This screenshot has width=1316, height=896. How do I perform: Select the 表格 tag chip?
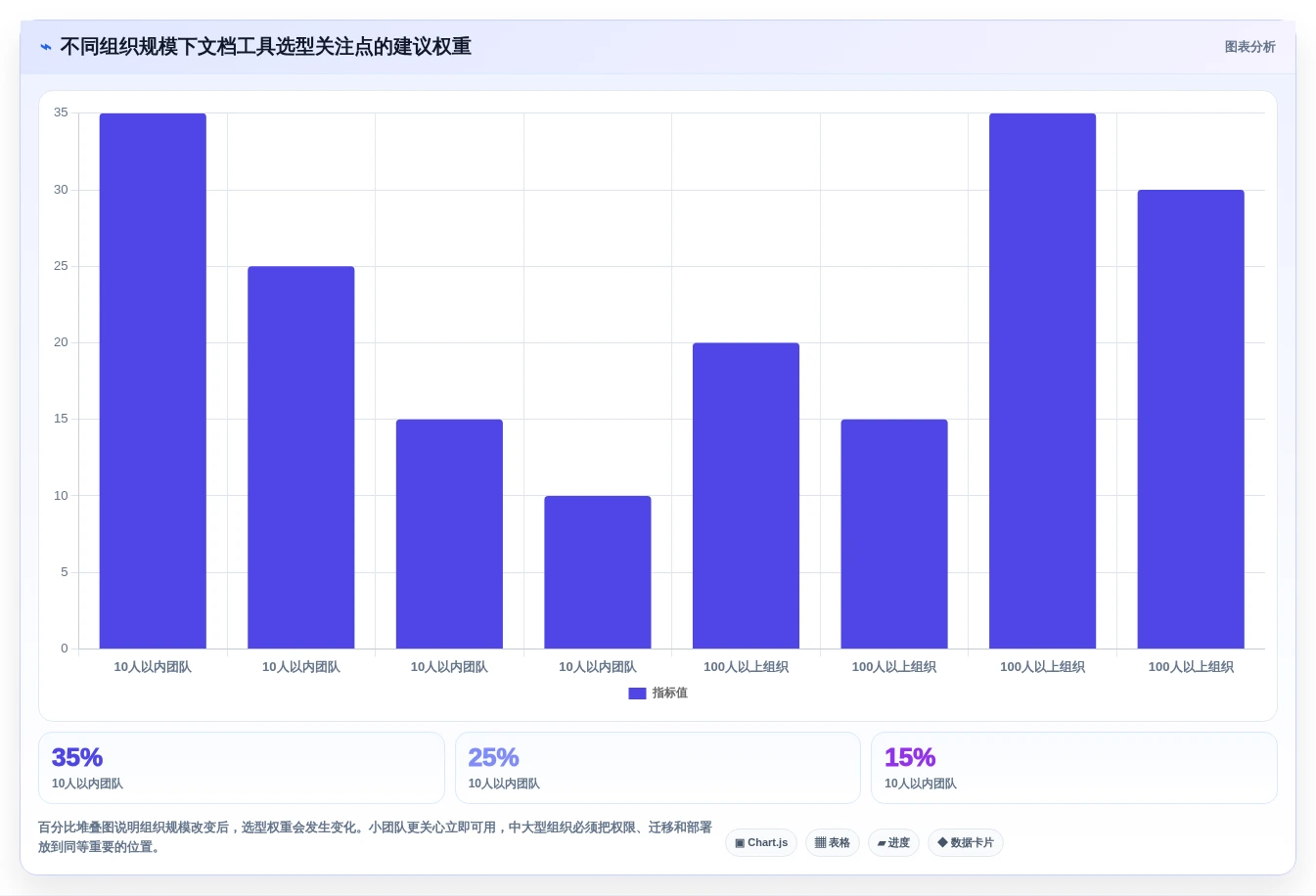click(833, 843)
